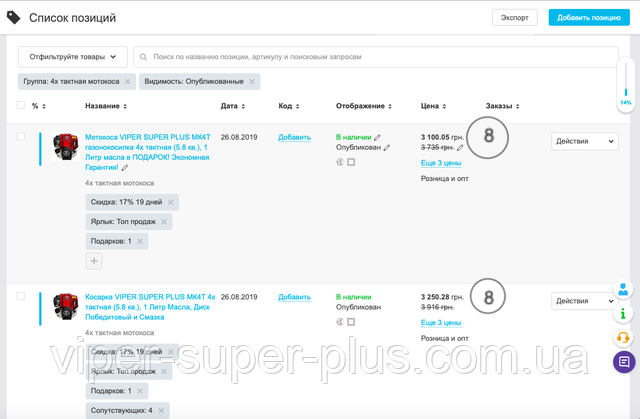Click the 3 100.05 грн. price
The image size is (640, 419).
[442, 137]
